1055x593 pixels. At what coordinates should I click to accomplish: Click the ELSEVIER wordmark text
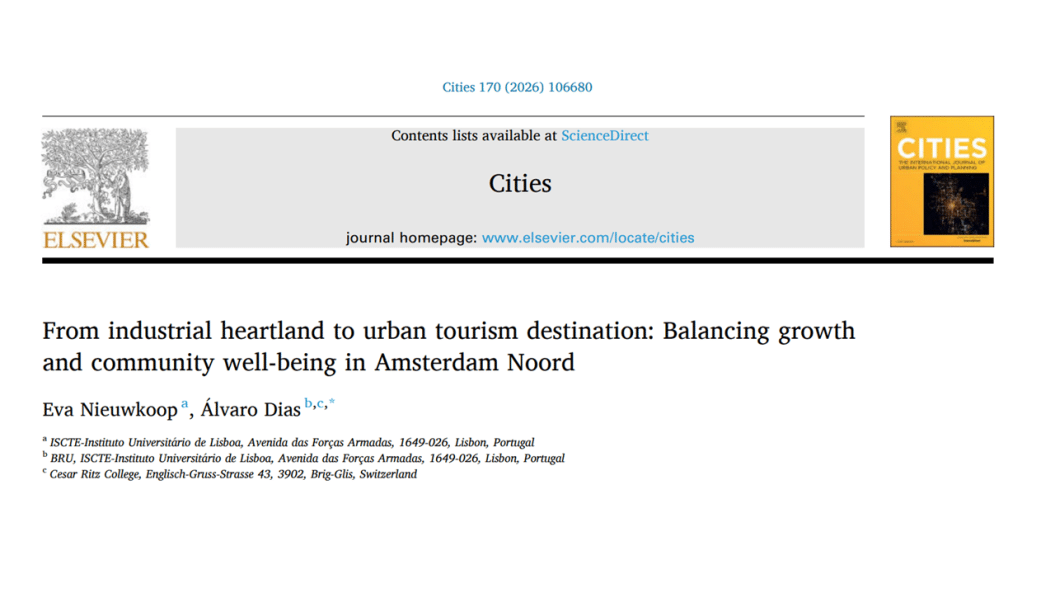[95, 240]
